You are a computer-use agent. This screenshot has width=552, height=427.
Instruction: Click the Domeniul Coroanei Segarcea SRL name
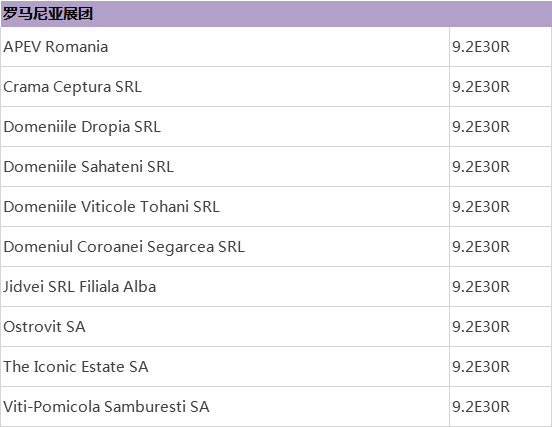[x=124, y=247]
